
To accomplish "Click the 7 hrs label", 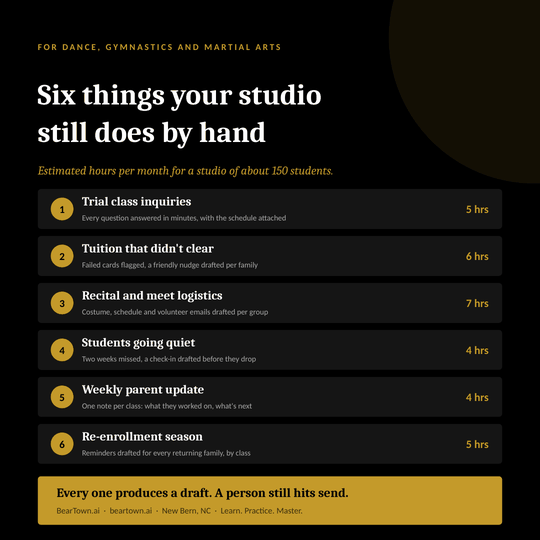I will 477,303.
